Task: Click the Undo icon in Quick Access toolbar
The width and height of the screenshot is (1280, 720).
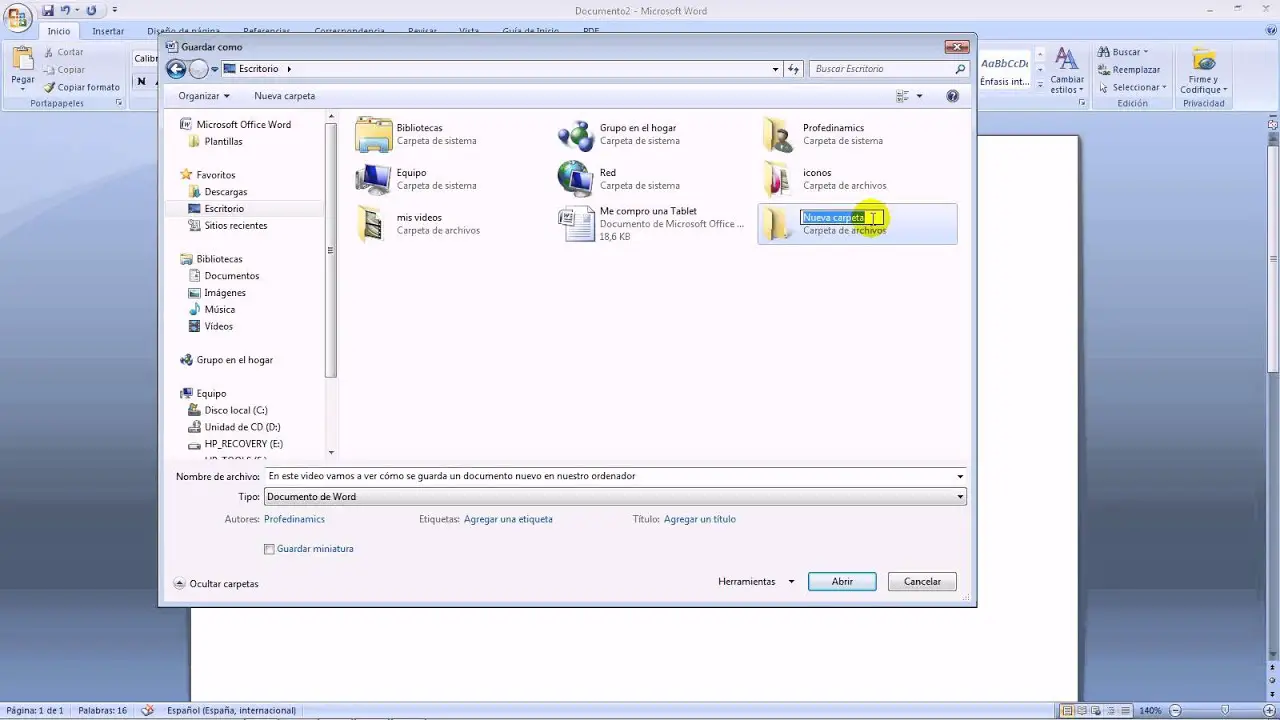Action: click(67, 10)
